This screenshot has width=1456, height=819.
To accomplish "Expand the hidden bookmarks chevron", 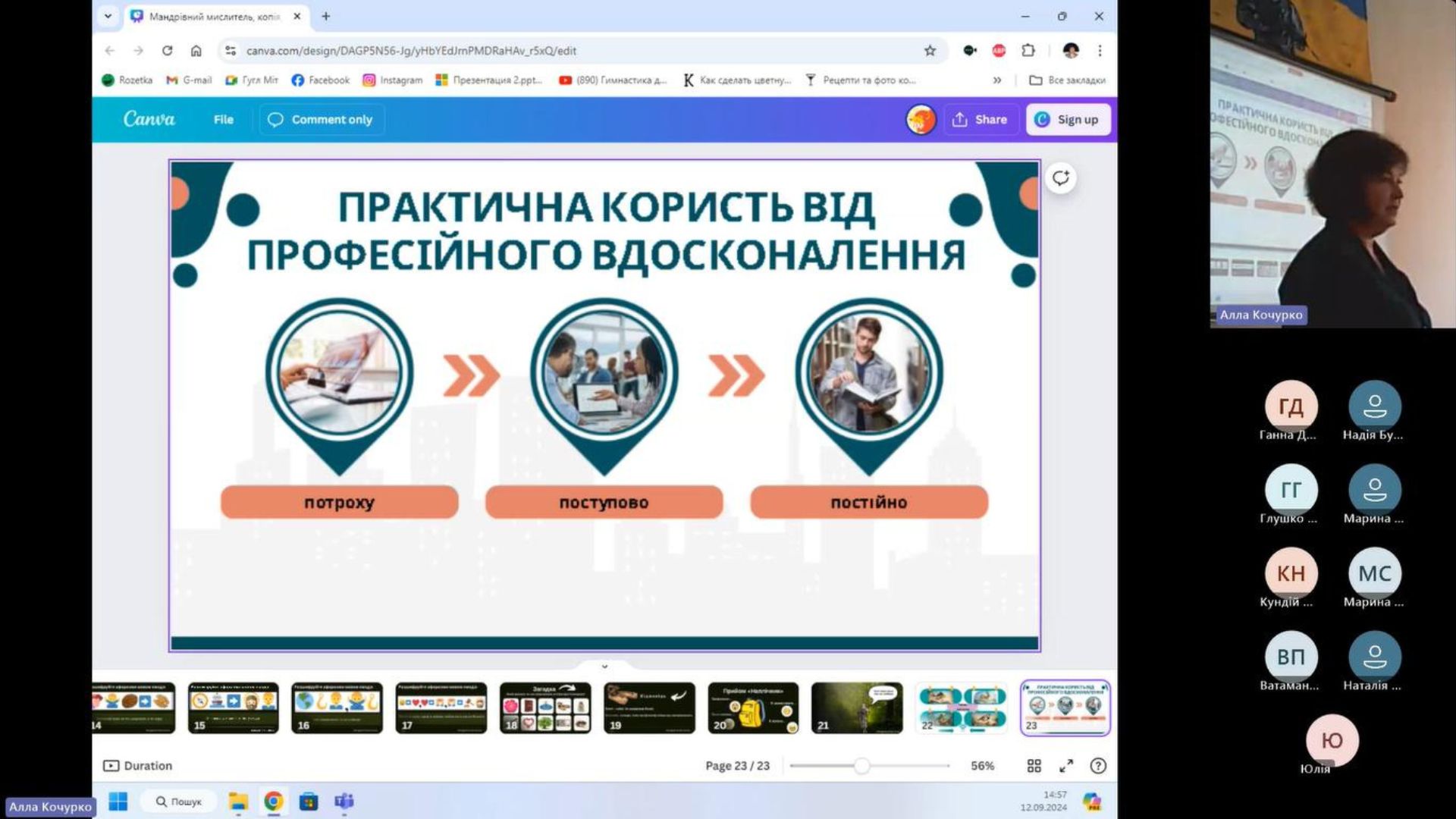I will (997, 80).
